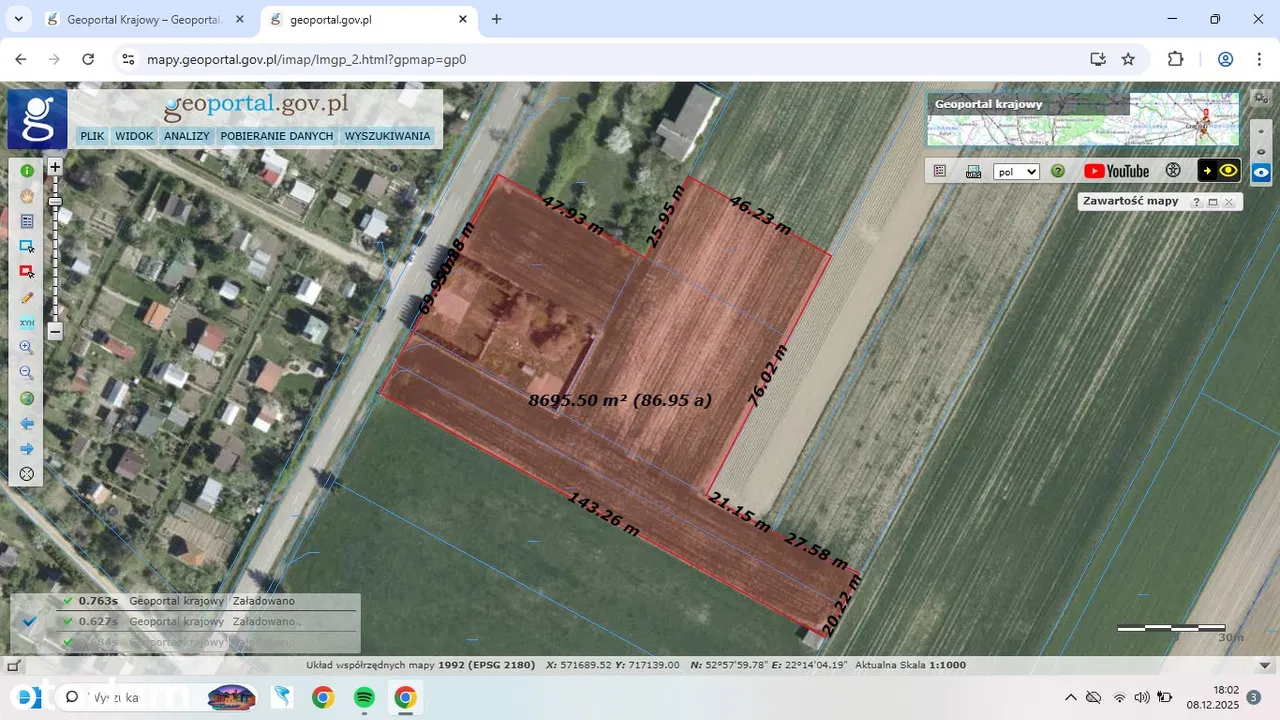Screen dimensions: 1280x720
Task: Toggle the blue checkmark in loading panel
Action: (x=30, y=621)
